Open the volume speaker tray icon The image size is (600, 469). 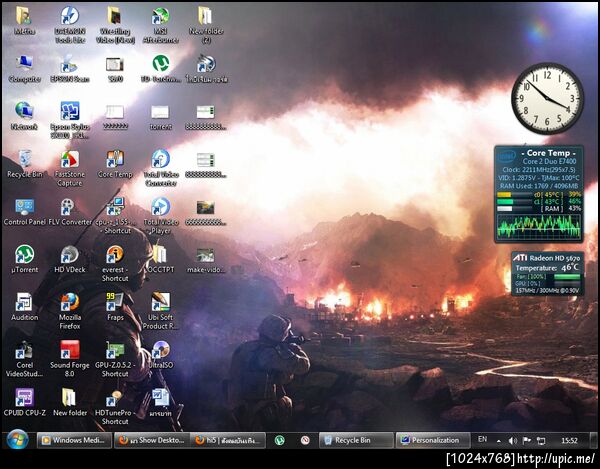(x=513, y=441)
